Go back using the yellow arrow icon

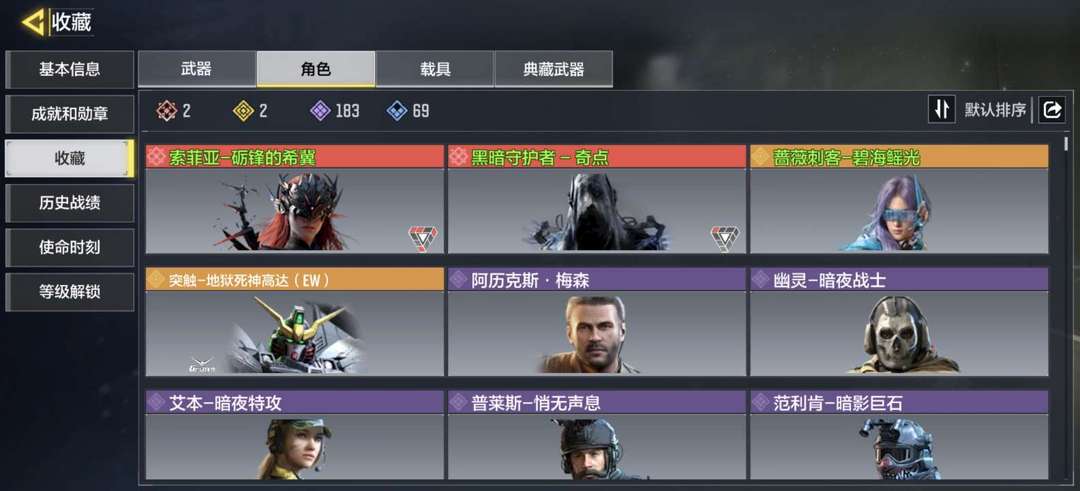33,23
